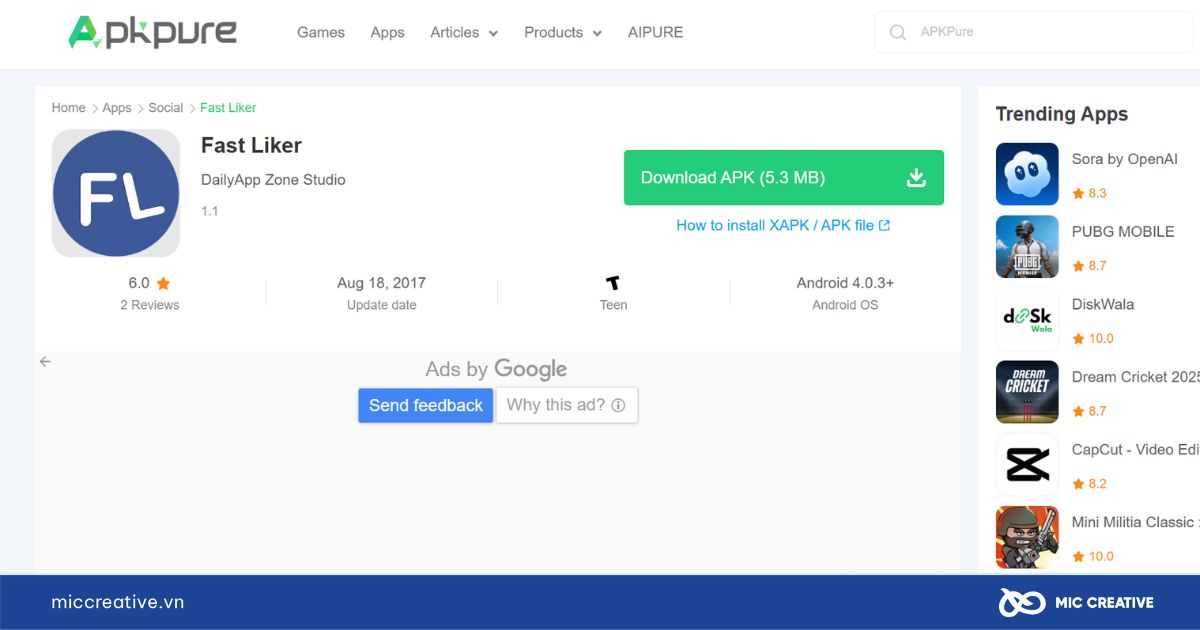Click the Dream Cricket 2025 app icon
Image resolution: width=1200 pixels, height=630 pixels.
(x=1027, y=391)
